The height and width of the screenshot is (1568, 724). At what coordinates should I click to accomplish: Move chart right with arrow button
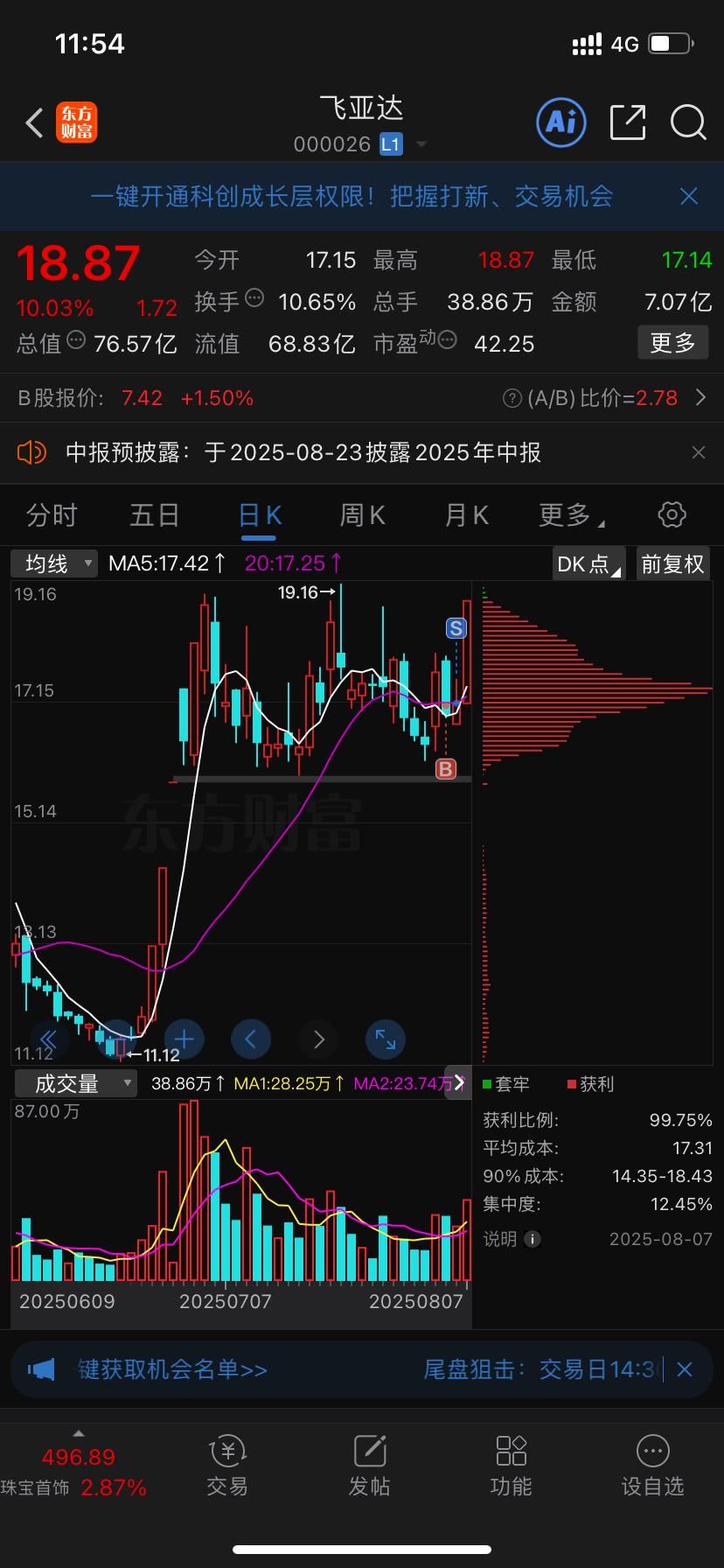click(318, 1039)
